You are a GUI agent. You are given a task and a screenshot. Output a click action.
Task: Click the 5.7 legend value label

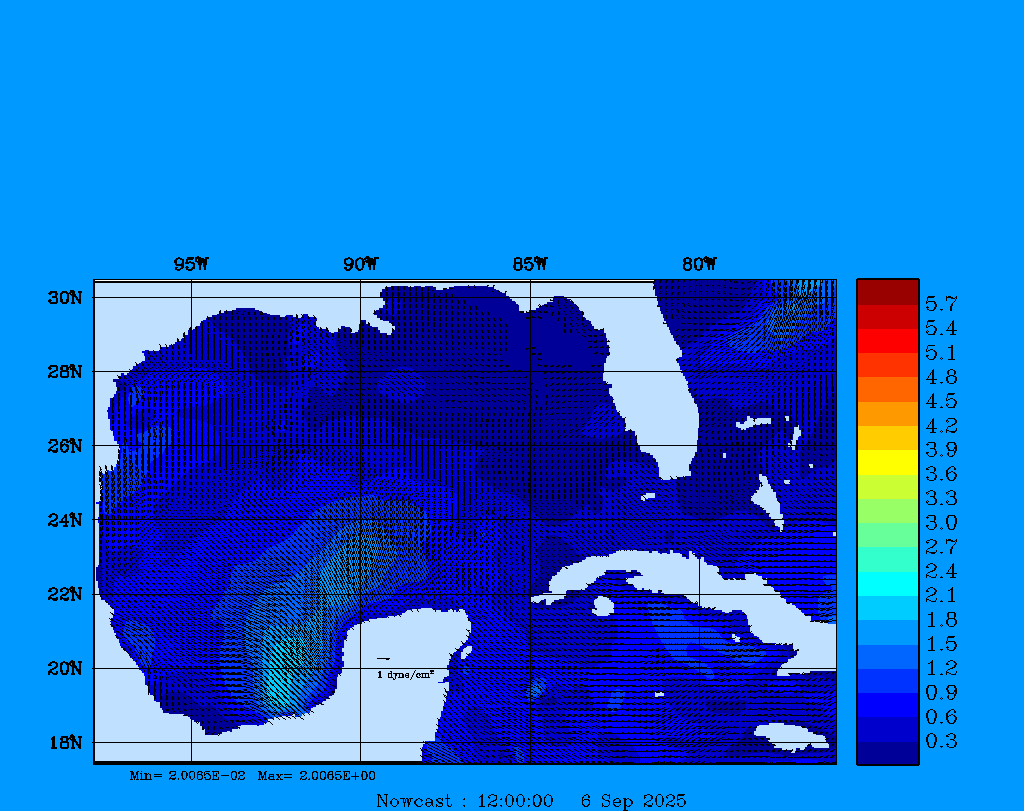pyautogui.click(x=941, y=303)
